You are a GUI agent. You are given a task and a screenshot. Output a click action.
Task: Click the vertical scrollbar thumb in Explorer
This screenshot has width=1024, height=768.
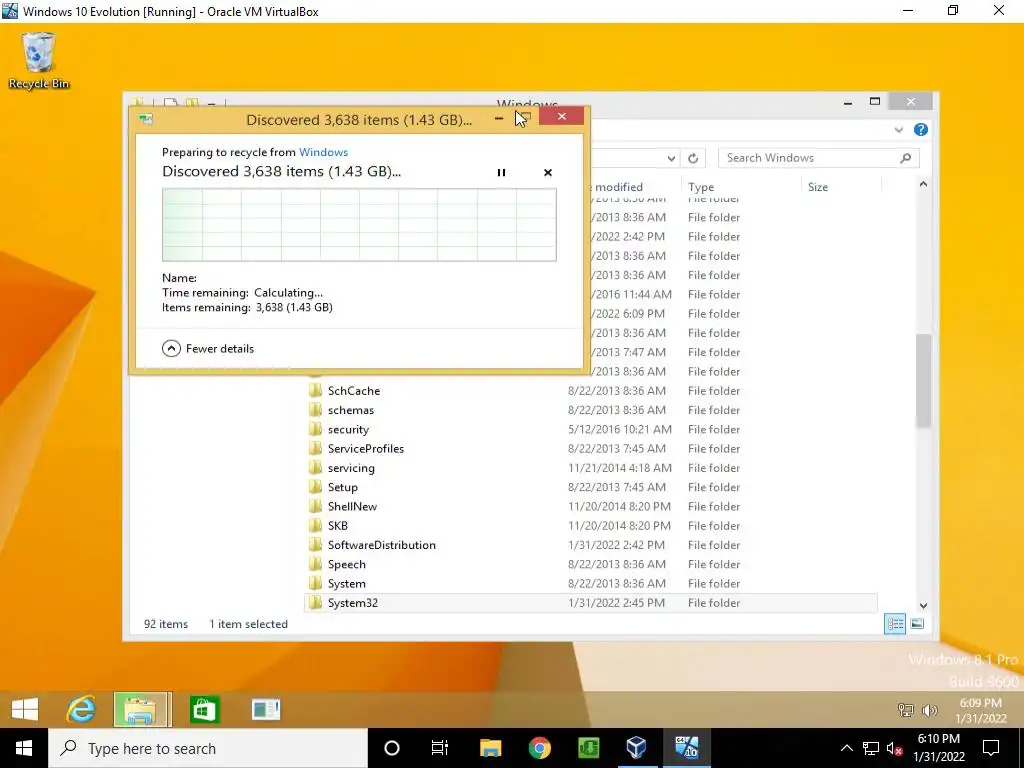[x=923, y=380]
